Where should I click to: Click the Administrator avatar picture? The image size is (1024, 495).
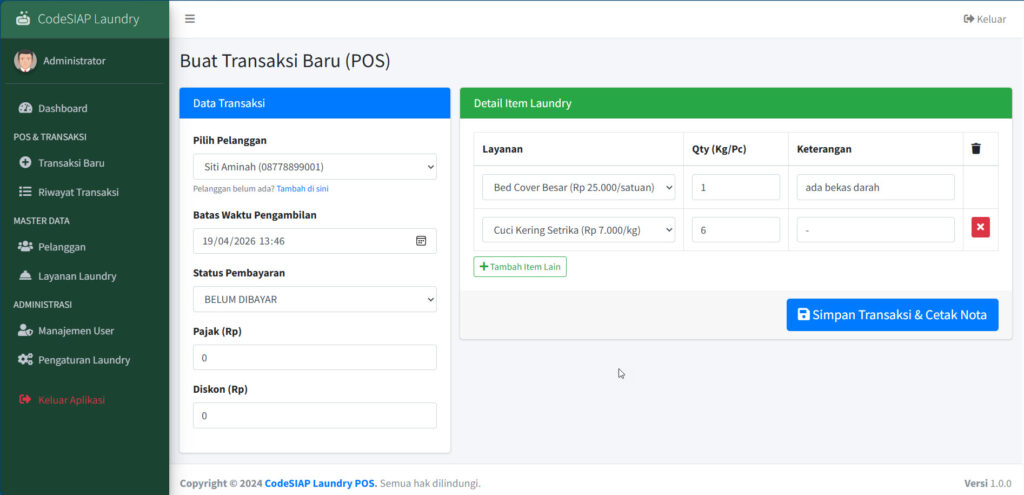(25, 61)
